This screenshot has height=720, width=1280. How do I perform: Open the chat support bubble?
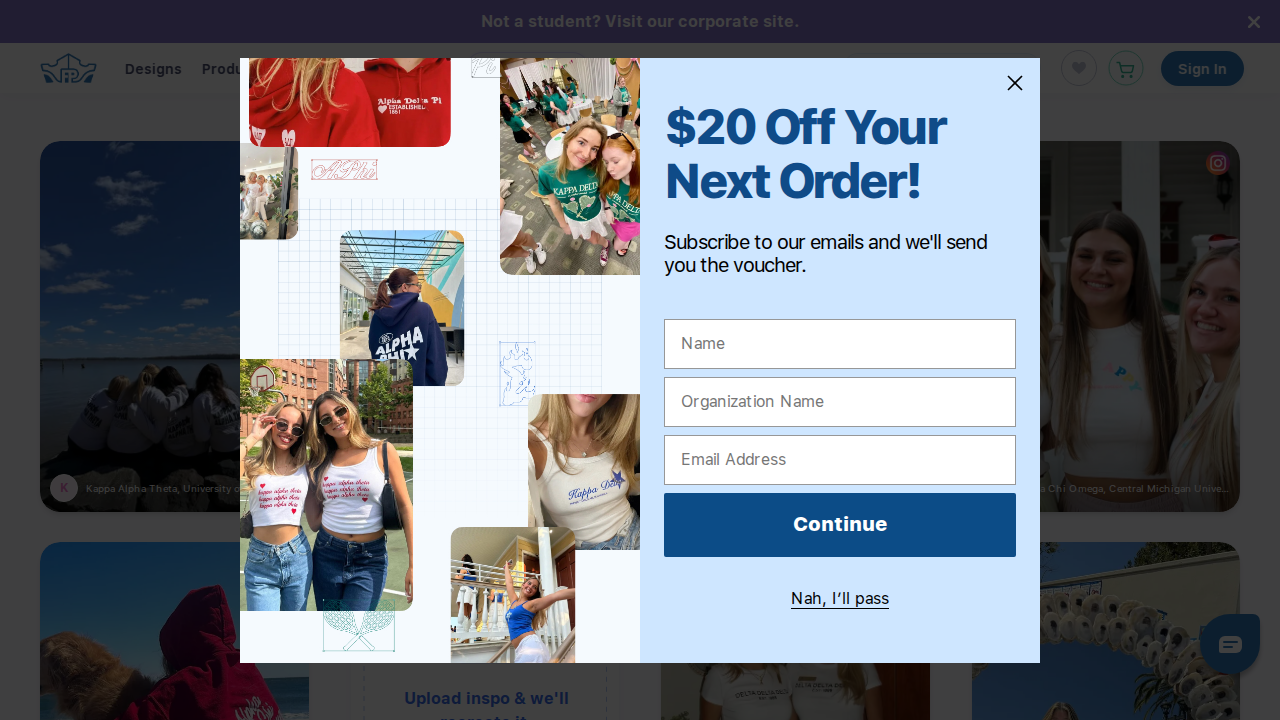point(1230,644)
